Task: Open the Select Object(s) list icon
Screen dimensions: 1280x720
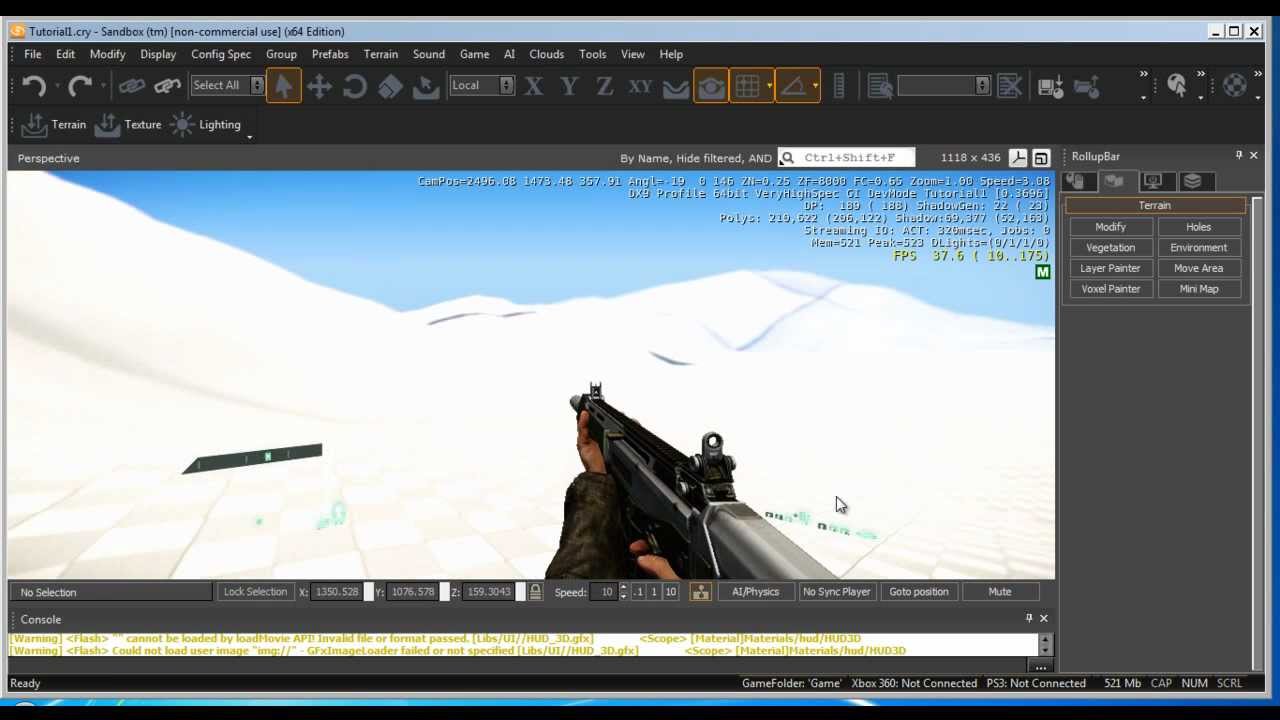Action: (x=880, y=86)
